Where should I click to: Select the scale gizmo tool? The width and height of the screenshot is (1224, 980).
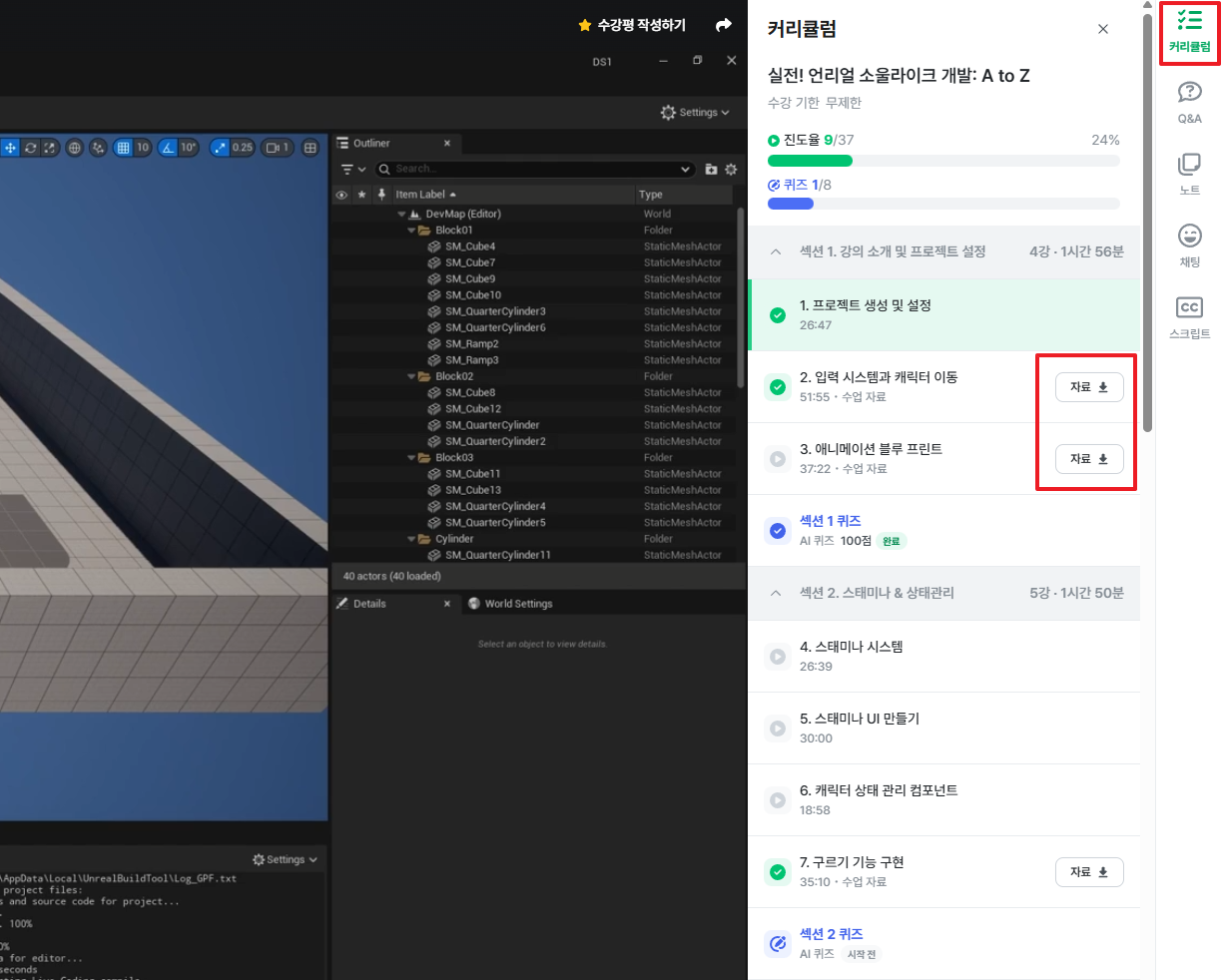point(50,148)
